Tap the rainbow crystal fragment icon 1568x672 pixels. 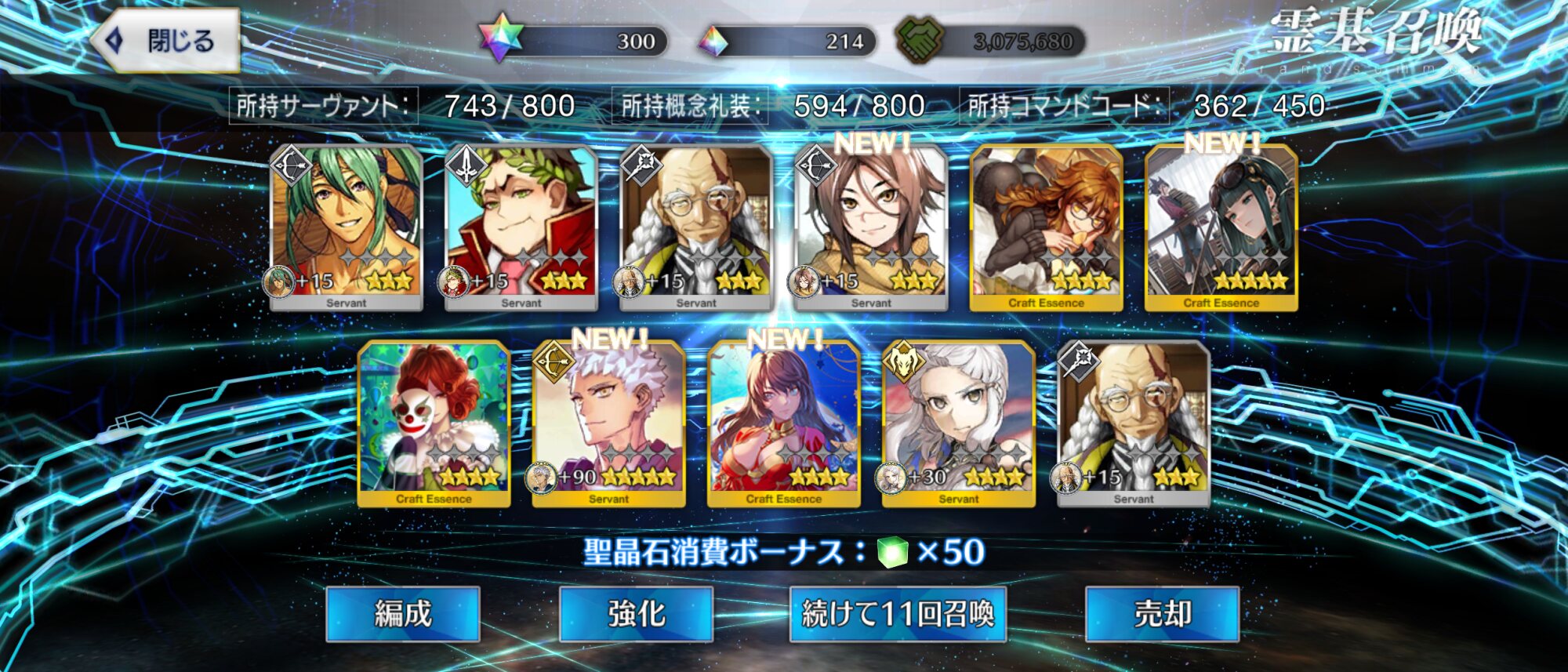coord(713,42)
